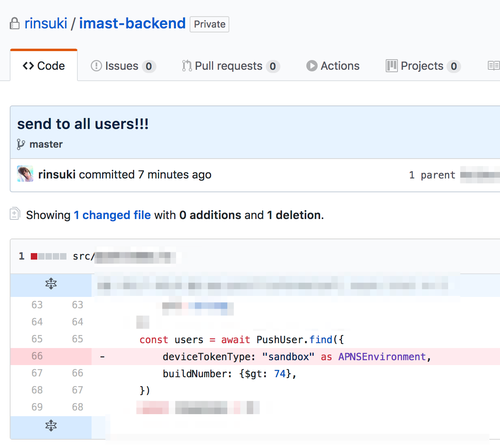Click the buildNumber $gt 74 line
The width and height of the screenshot is (500, 447).
(229, 374)
